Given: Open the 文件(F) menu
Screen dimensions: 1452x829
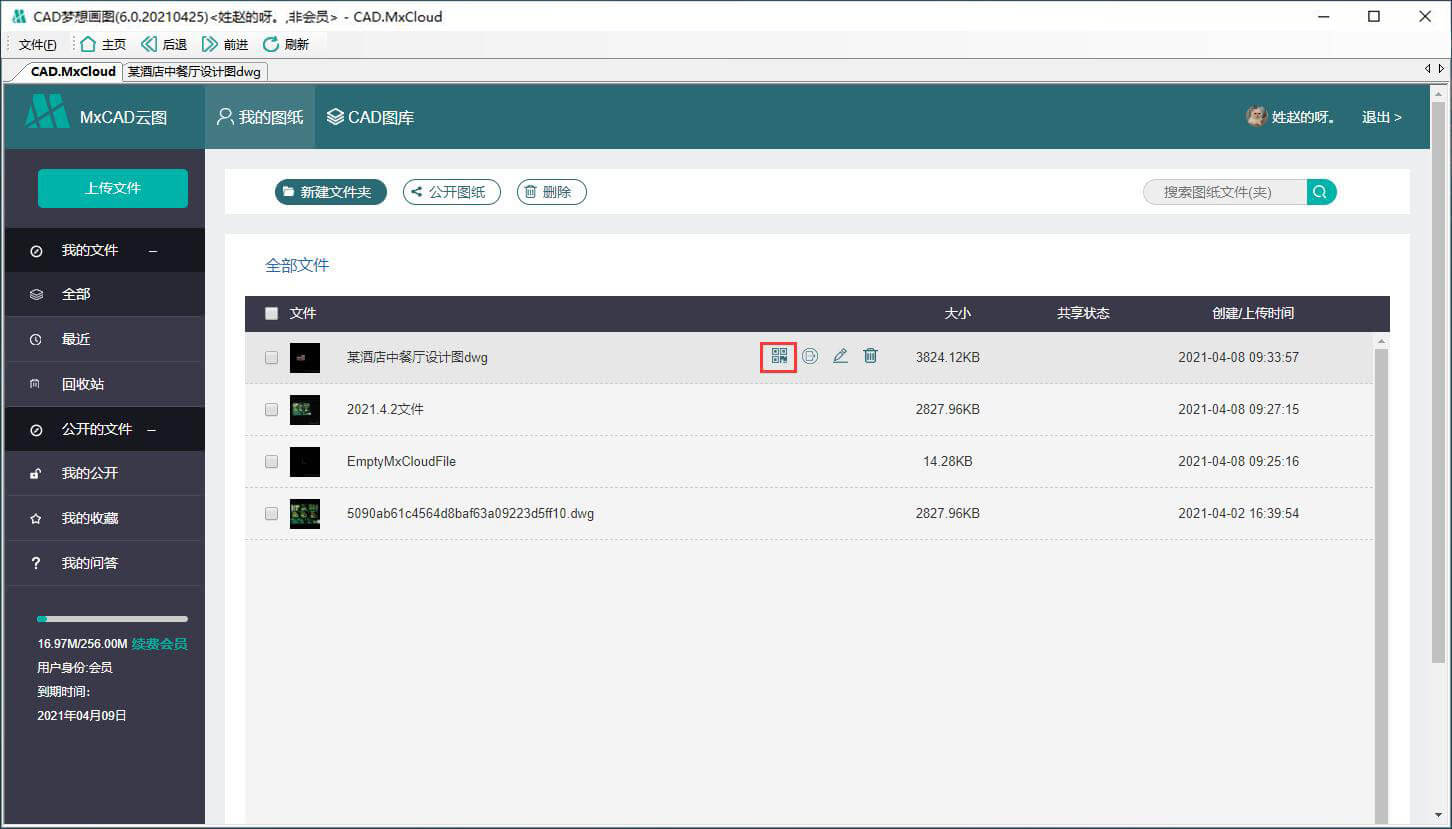Looking at the screenshot, I should [x=38, y=44].
